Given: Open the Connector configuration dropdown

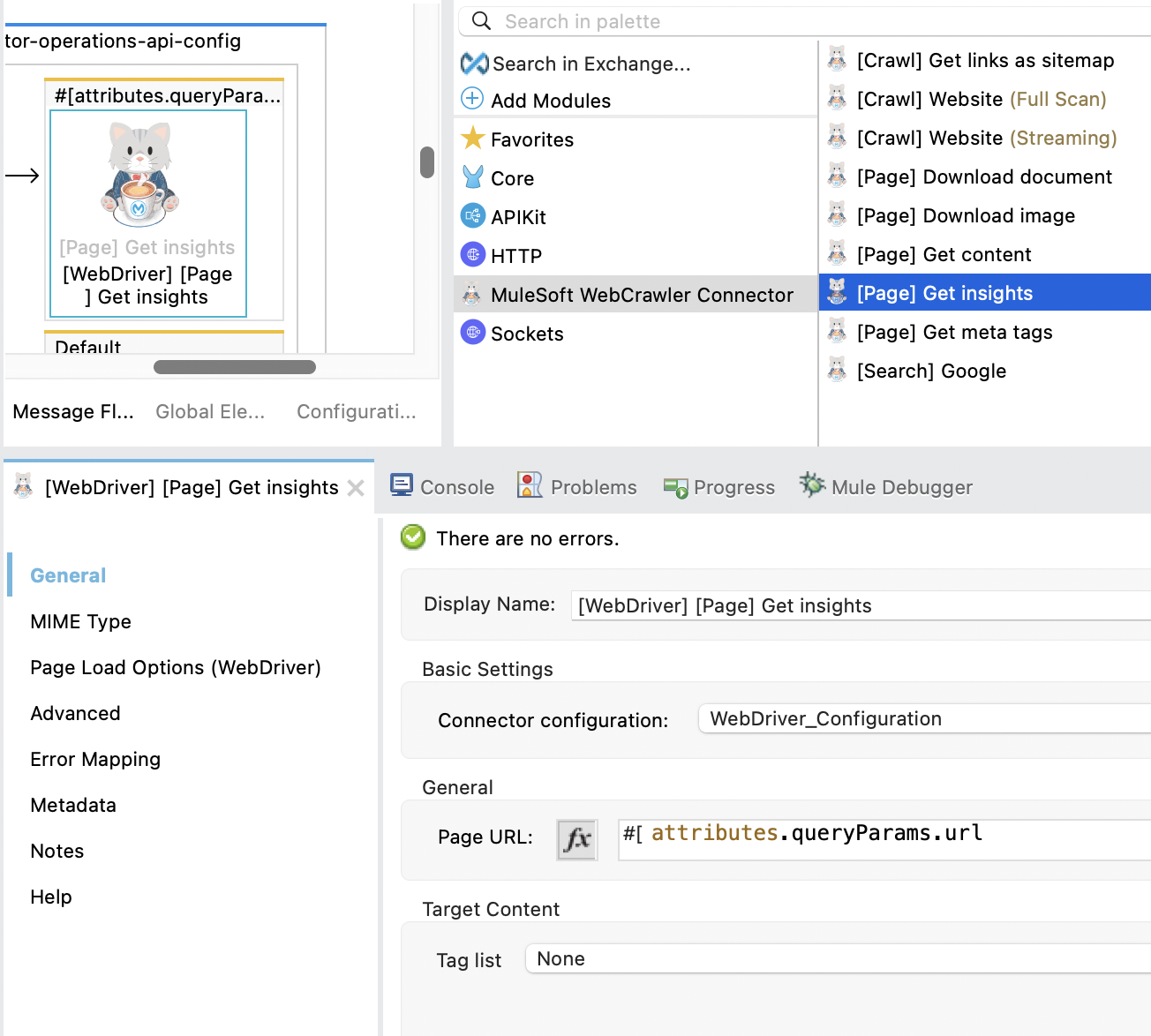Looking at the screenshot, I should [x=924, y=718].
